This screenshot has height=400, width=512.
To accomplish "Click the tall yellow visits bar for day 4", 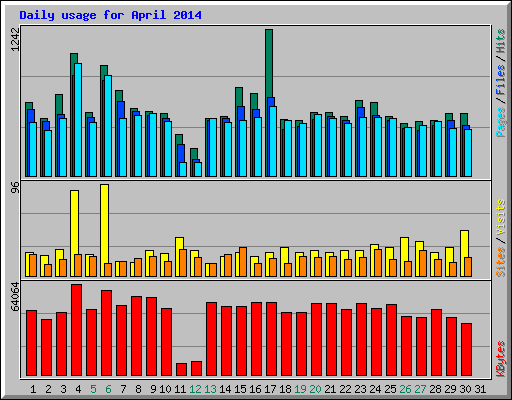I will pyautogui.click(x=74, y=222).
